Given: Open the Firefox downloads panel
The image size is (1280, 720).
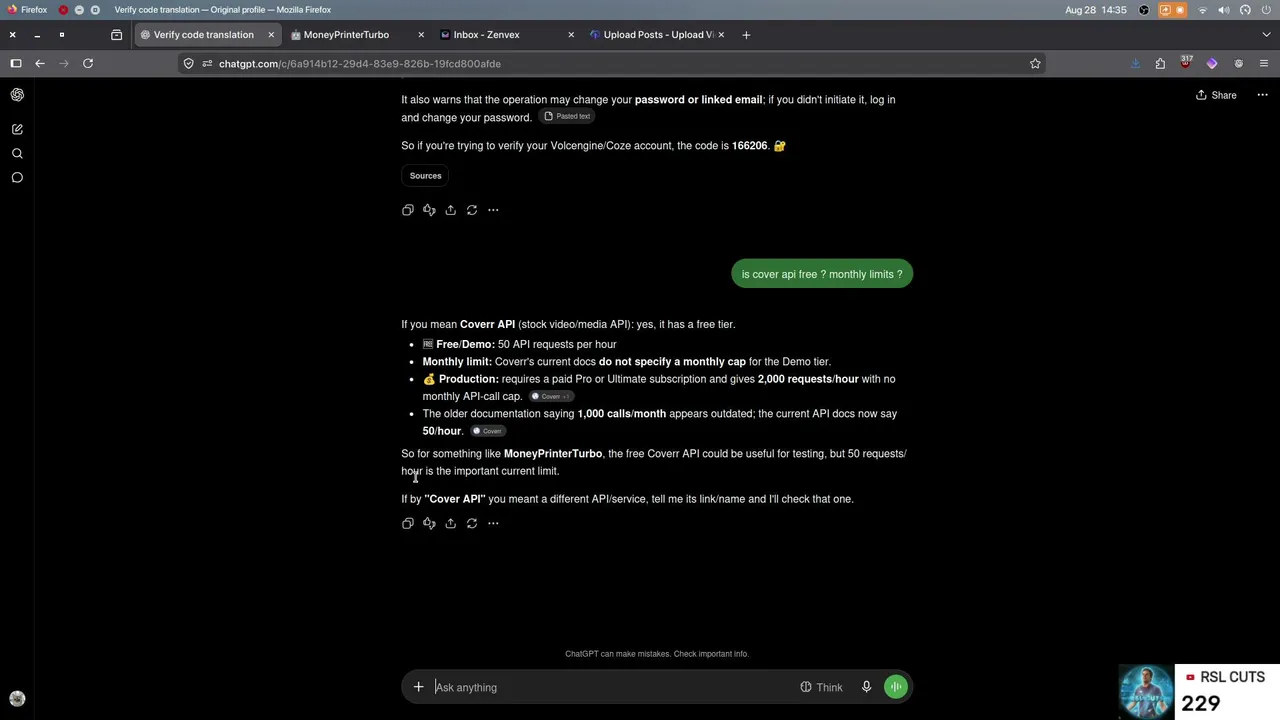Looking at the screenshot, I should pyautogui.click(x=1135, y=64).
